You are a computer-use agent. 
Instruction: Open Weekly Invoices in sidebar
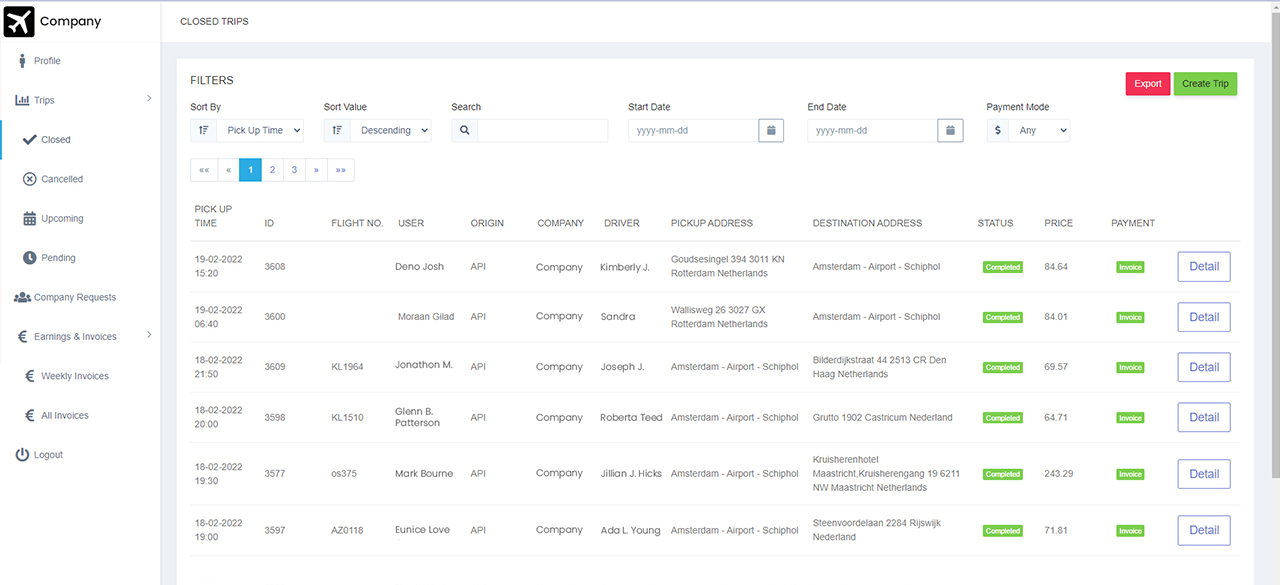(74, 376)
